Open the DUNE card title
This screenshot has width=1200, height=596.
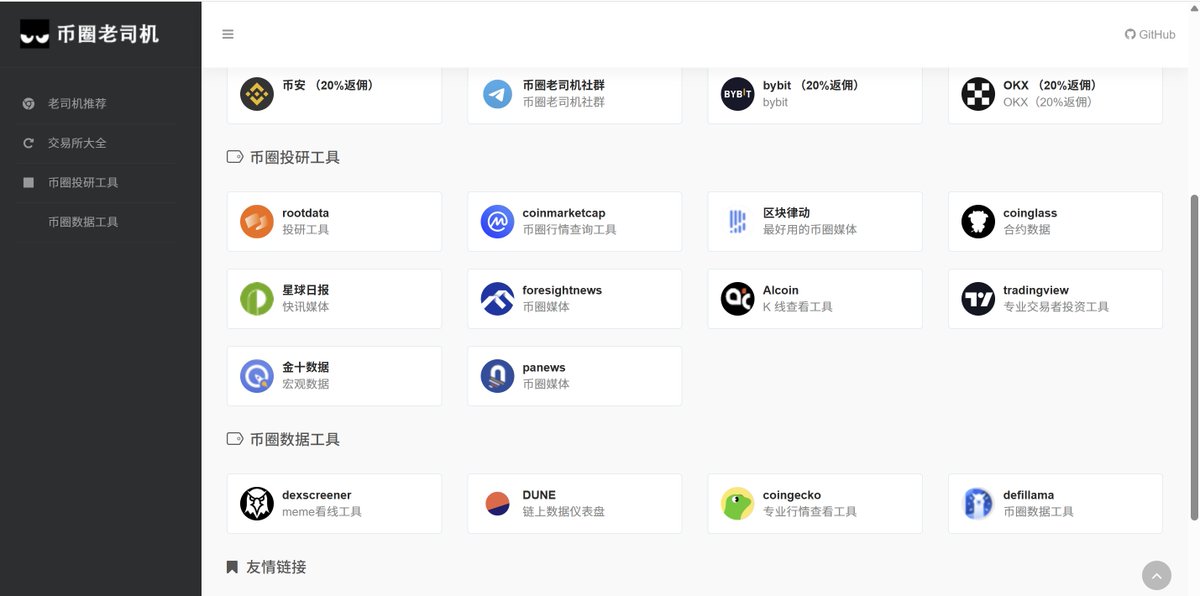pyautogui.click(x=539, y=495)
